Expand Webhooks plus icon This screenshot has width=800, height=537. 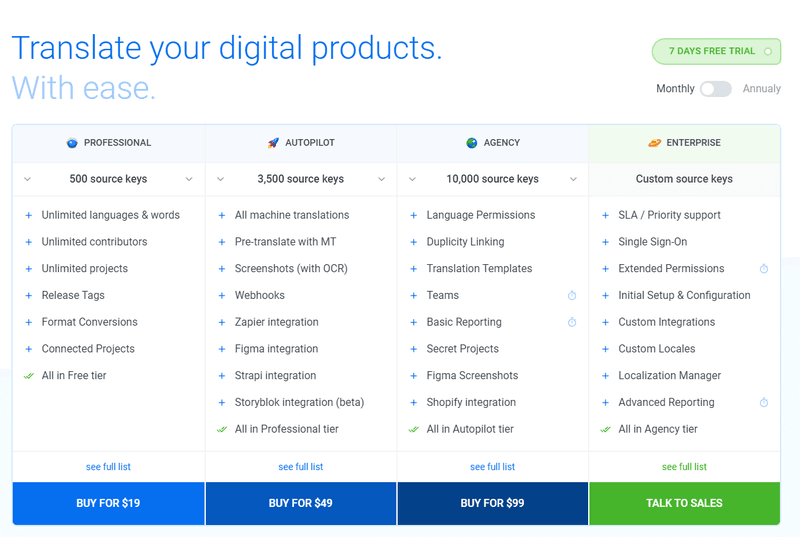coord(221,295)
